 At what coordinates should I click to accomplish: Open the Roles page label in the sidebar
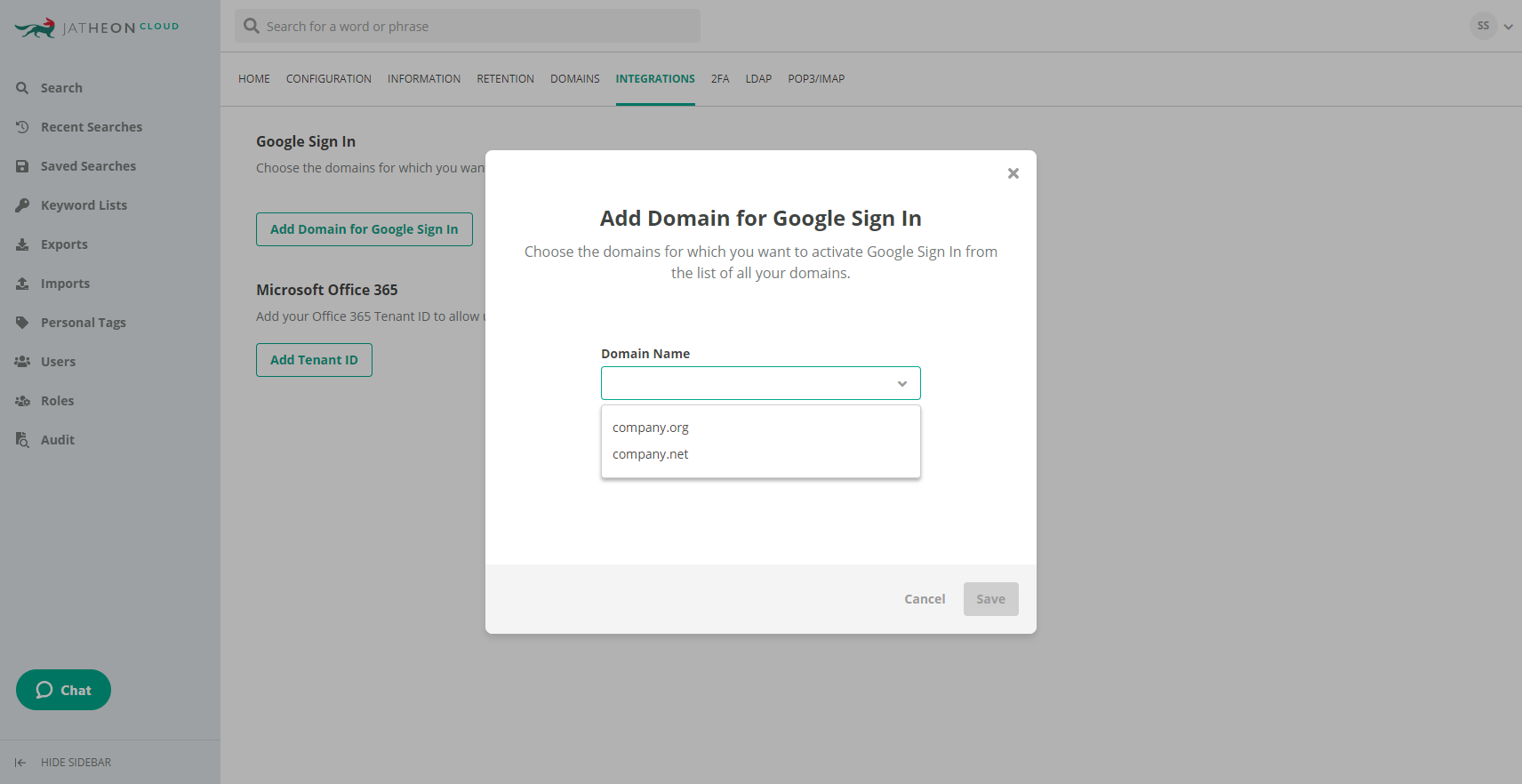[57, 401]
